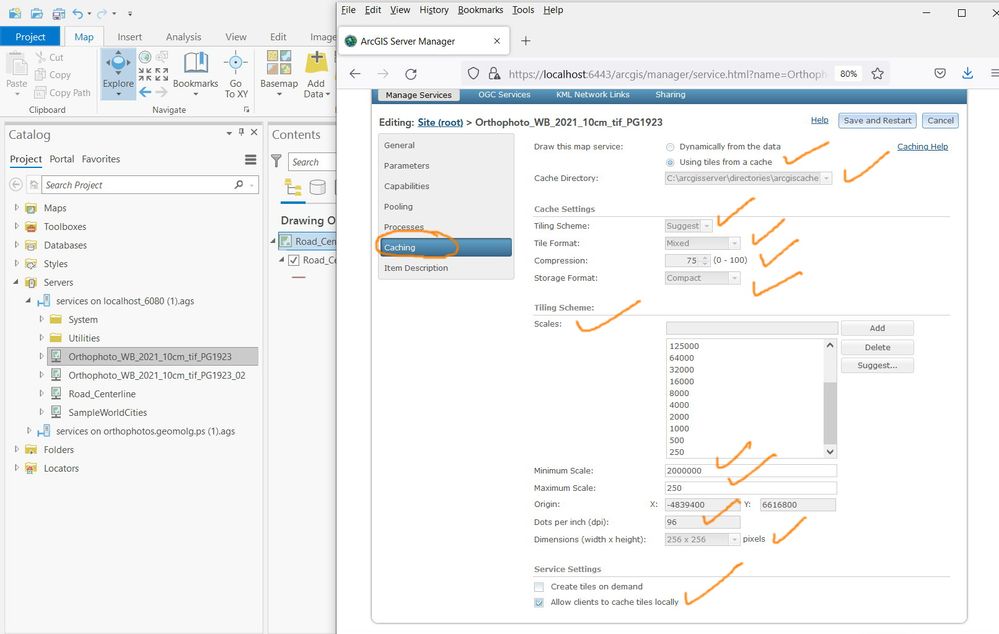Click Add scale button
This screenshot has width=999, height=634.
[877, 328]
